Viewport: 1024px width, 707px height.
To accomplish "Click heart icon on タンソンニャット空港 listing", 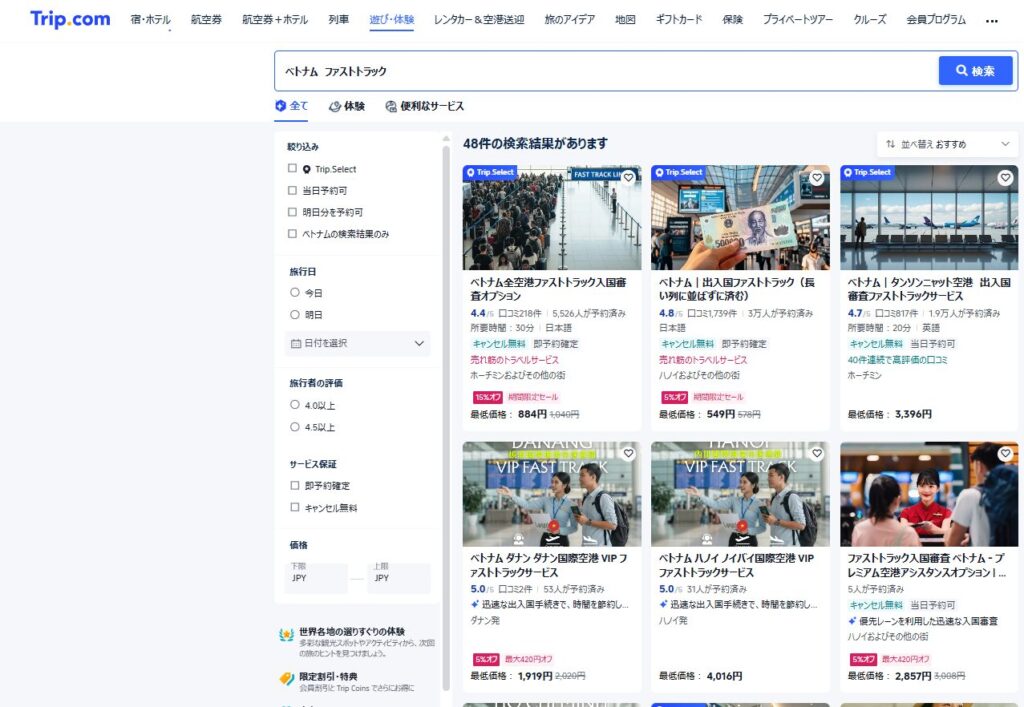I will (x=1005, y=178).
